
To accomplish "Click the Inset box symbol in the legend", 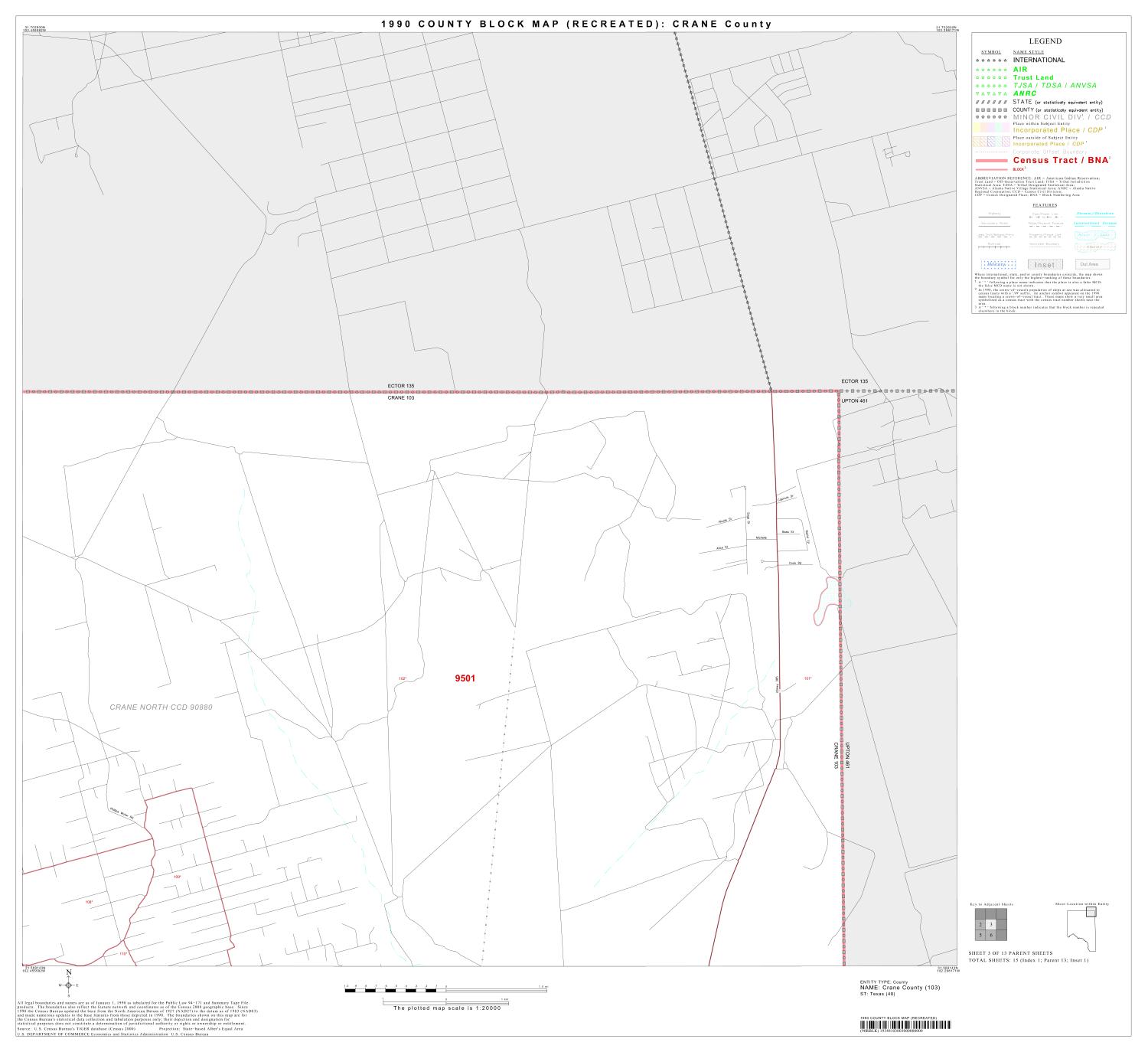I will [1045, 263].
